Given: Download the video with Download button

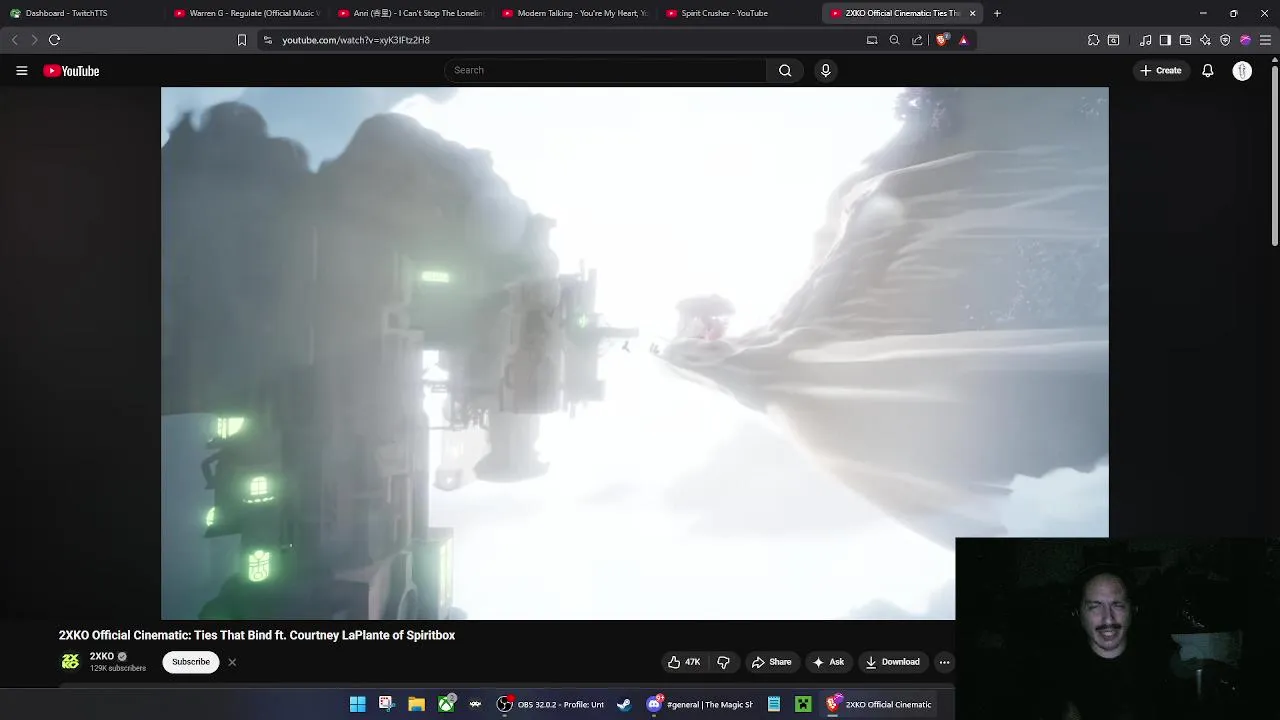Looking at the screenshot, I should (893, 662).
